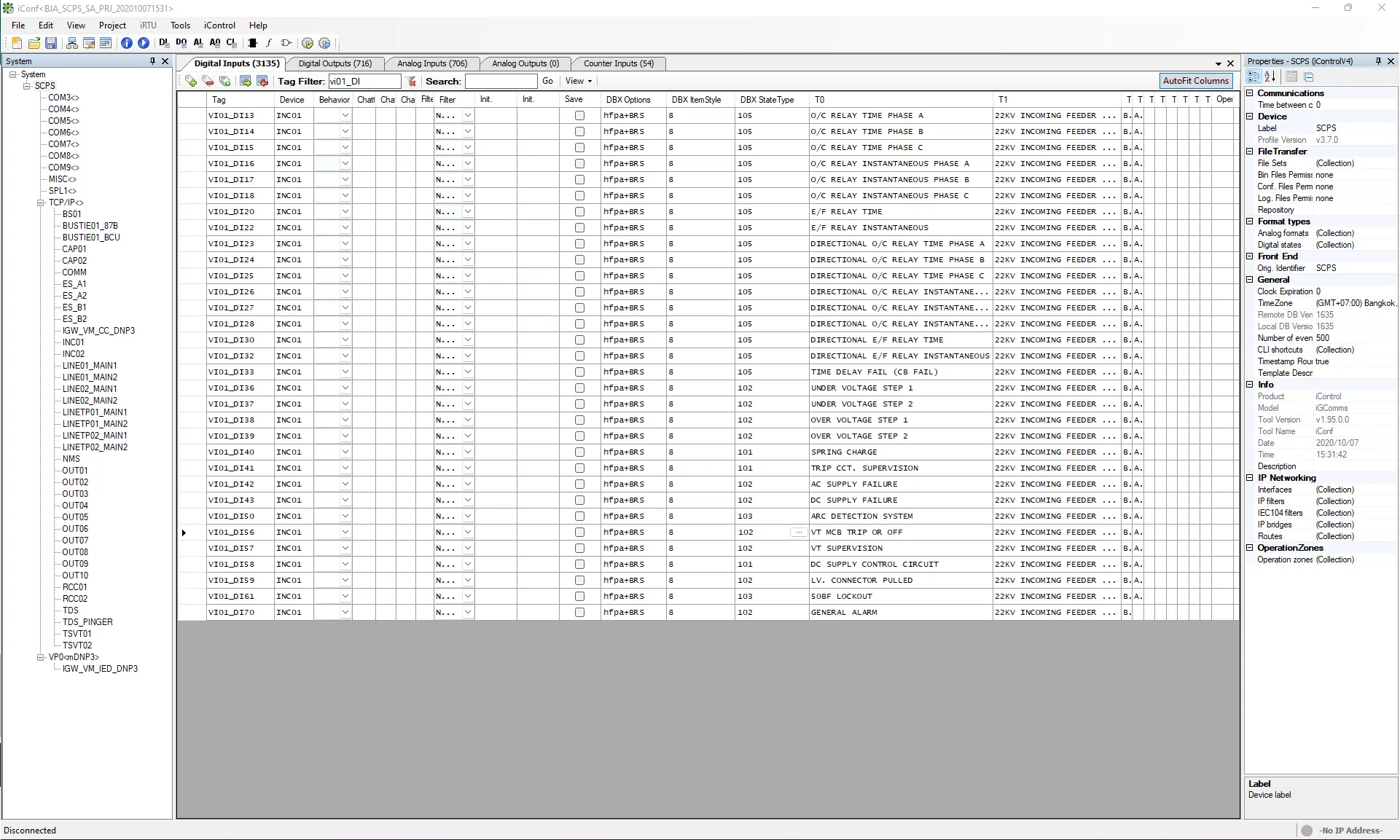Enable Save checkbox for VI01_DI36 row

click(579, 388)
